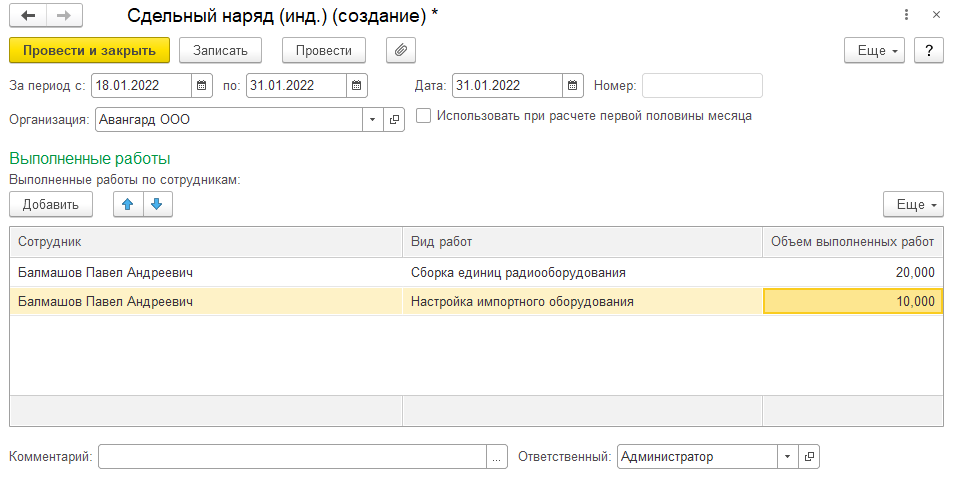Move selected row up with arrow

coord(127,204)
